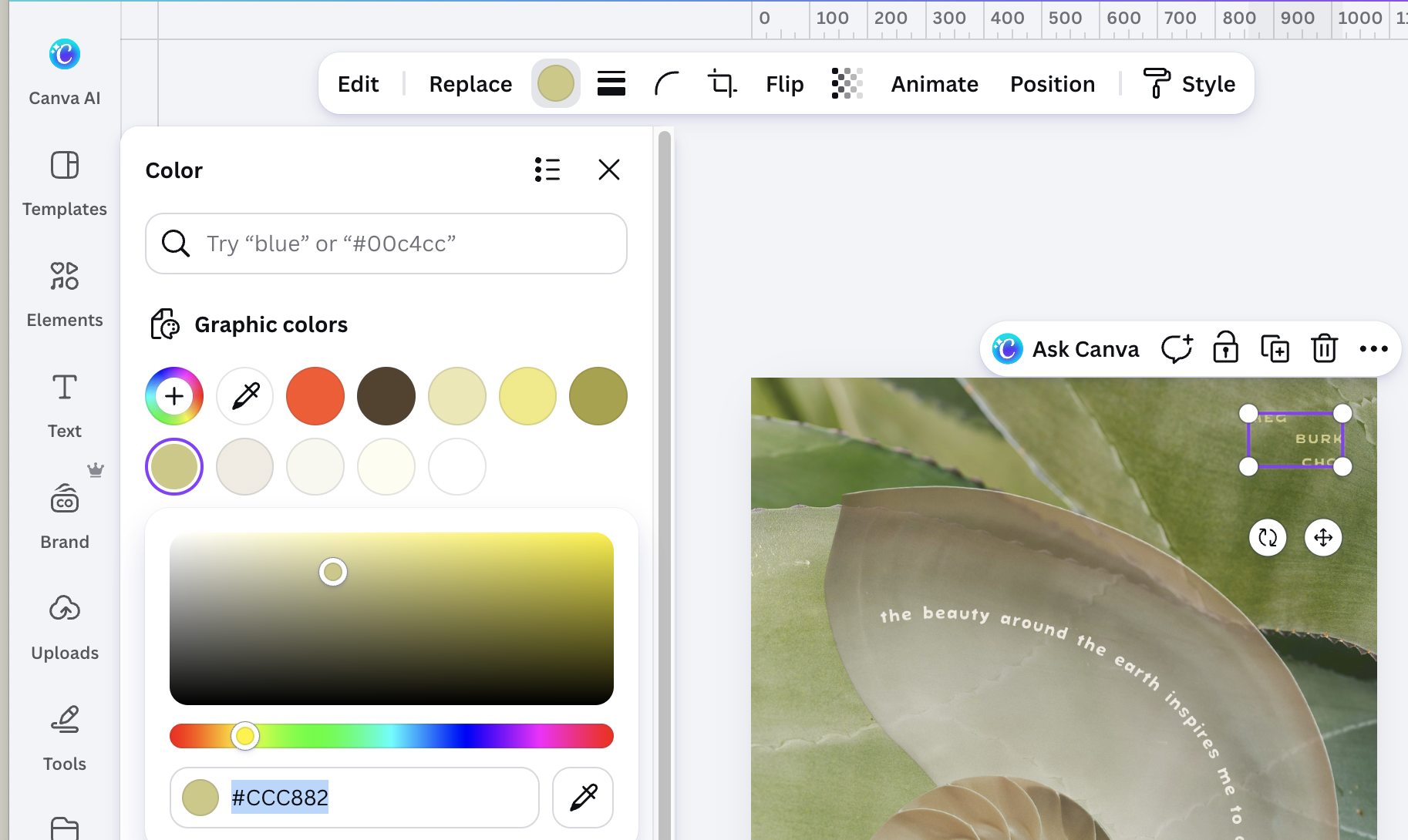The width and height of the screenshot is (1408, 840).
Task: Select the eyedropper in Graphic colors
Action: click(245, 396)
